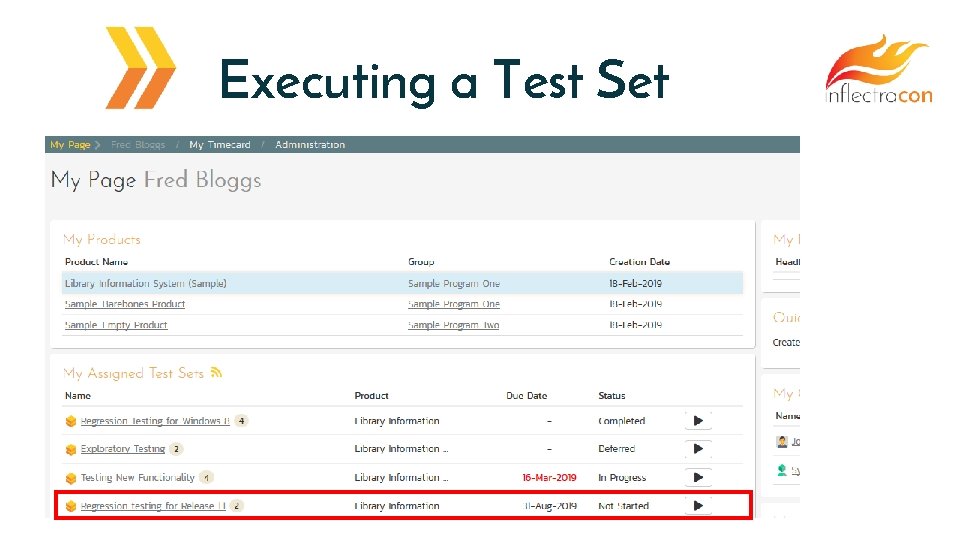Click test set icon beside Testing New Functionality

[x=71, y=478]
